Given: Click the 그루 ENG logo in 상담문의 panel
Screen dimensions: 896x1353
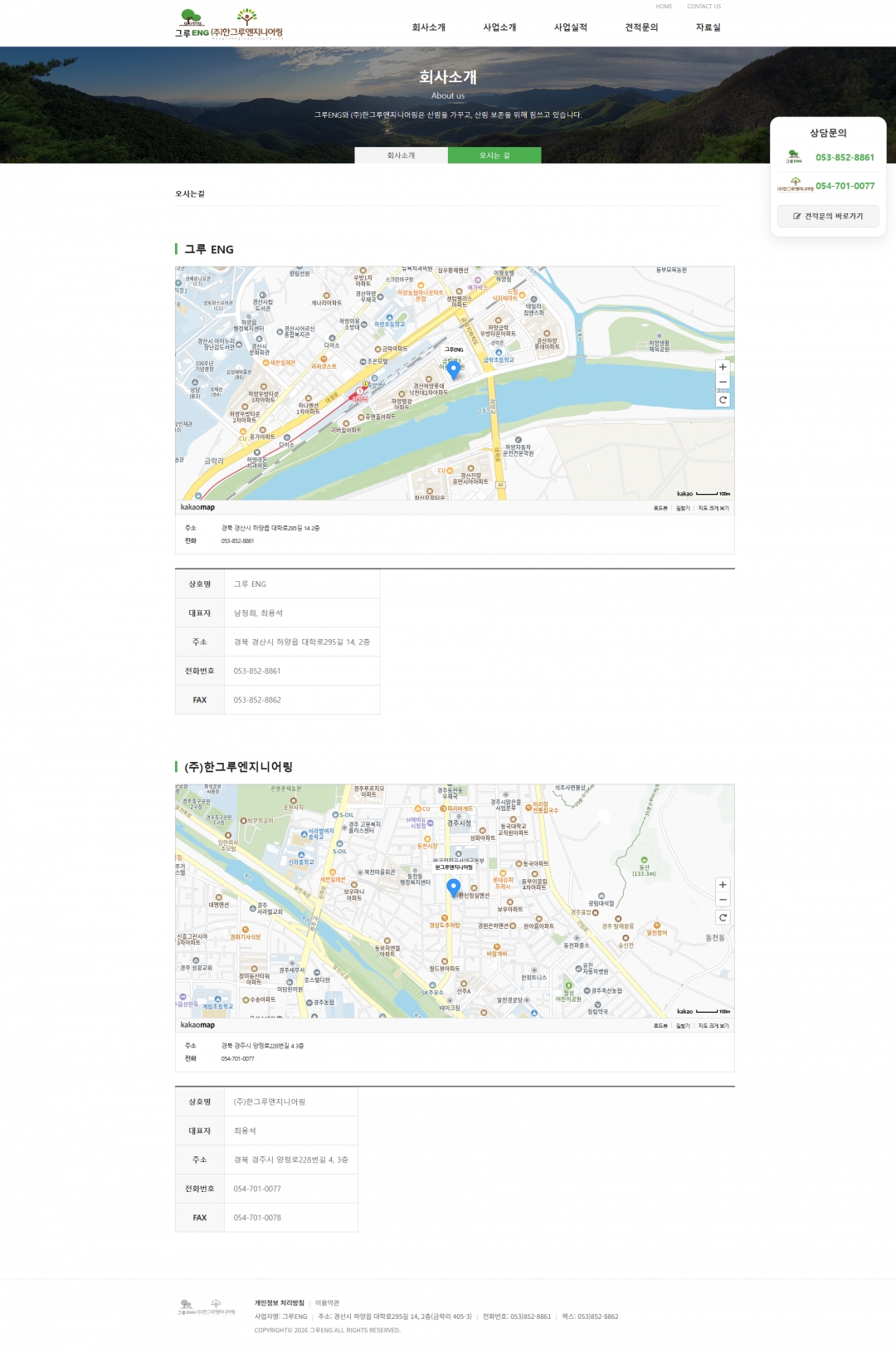Looking at the screenshot, I should point(794,157).
